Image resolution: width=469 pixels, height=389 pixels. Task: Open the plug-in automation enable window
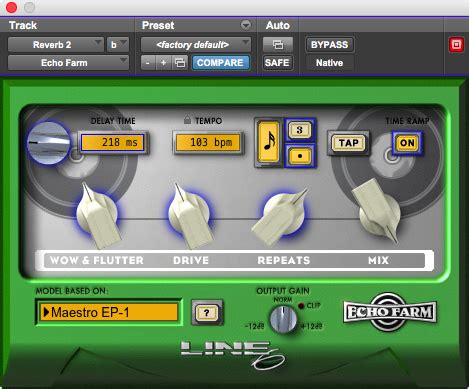pyautogui.click(x=278, y=45)
